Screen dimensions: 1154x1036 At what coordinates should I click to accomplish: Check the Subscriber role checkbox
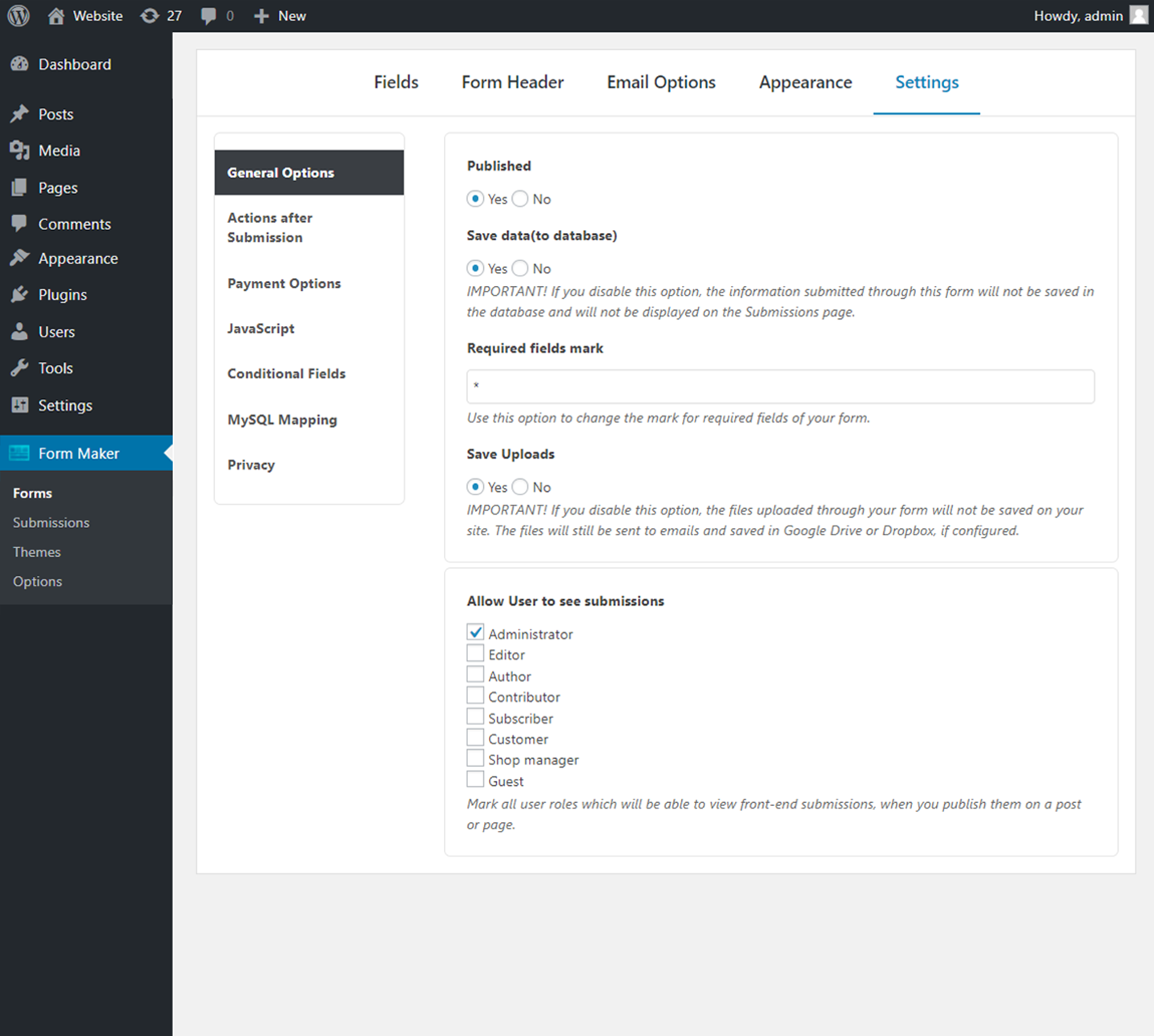pos(475,717)
